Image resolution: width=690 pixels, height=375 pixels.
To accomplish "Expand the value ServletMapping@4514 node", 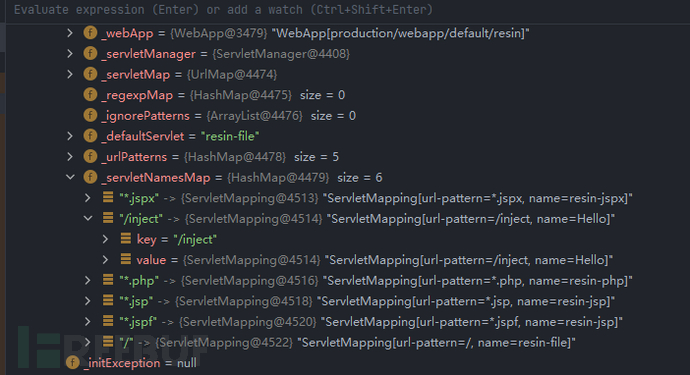I will coord(105,260).
